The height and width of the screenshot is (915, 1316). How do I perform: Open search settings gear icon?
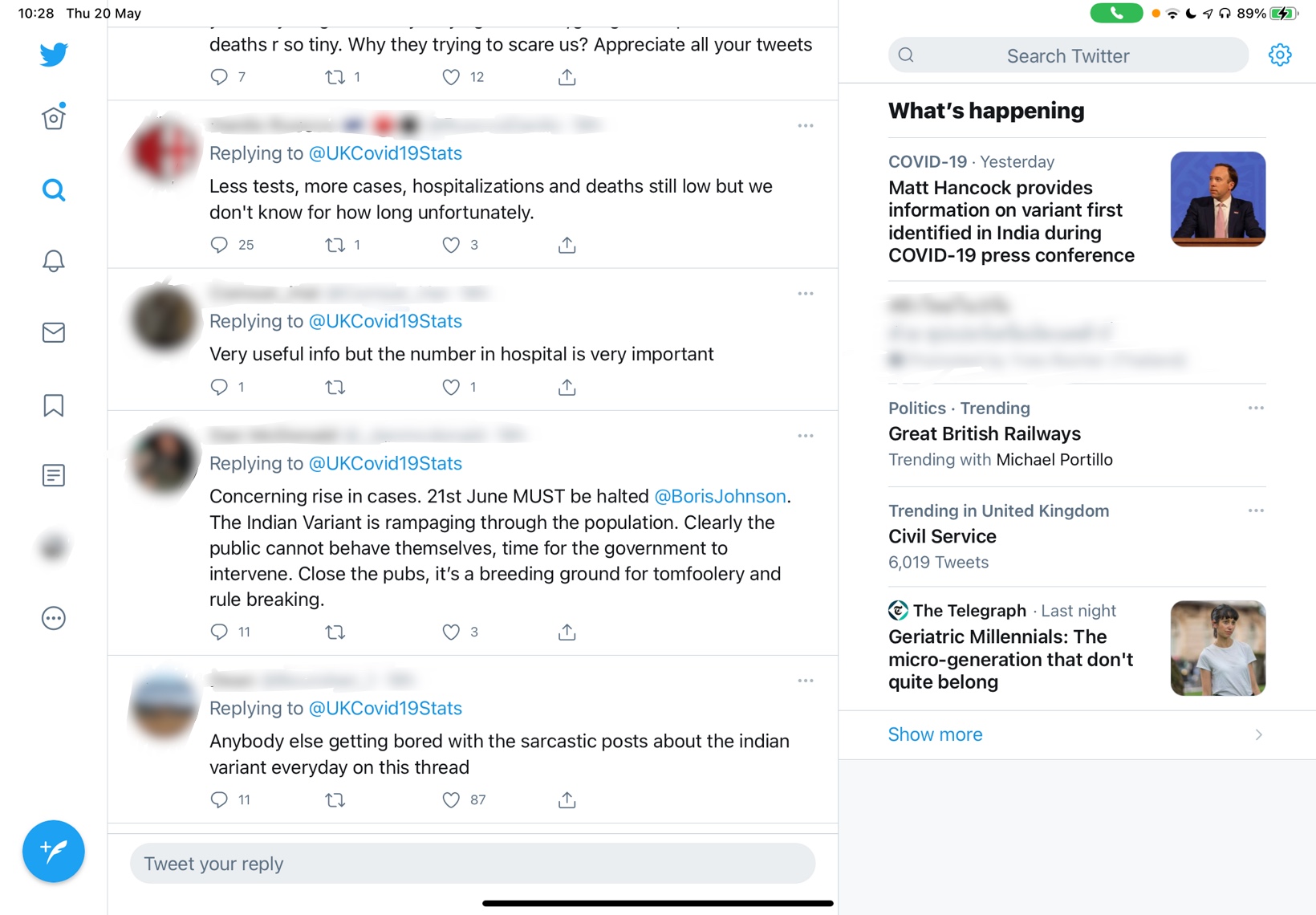[1280, 55]
